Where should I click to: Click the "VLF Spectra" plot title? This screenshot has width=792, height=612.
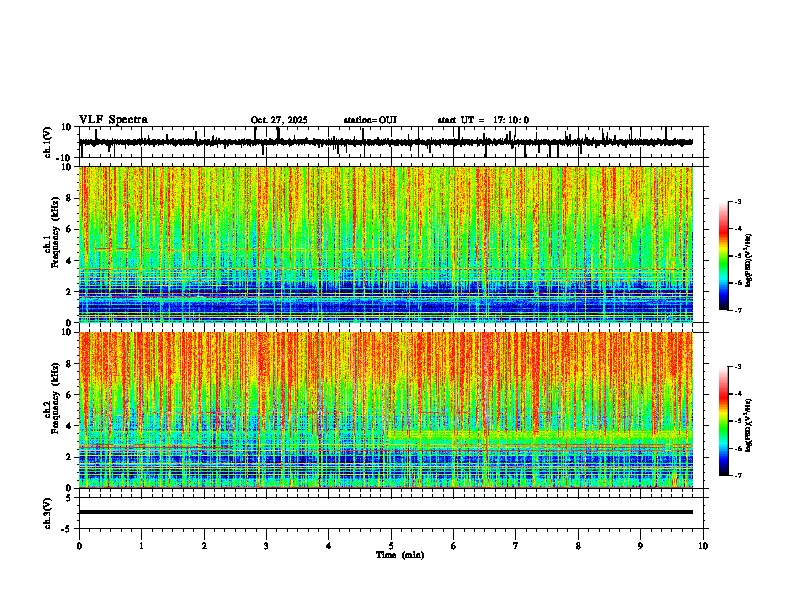coord(113,119)
